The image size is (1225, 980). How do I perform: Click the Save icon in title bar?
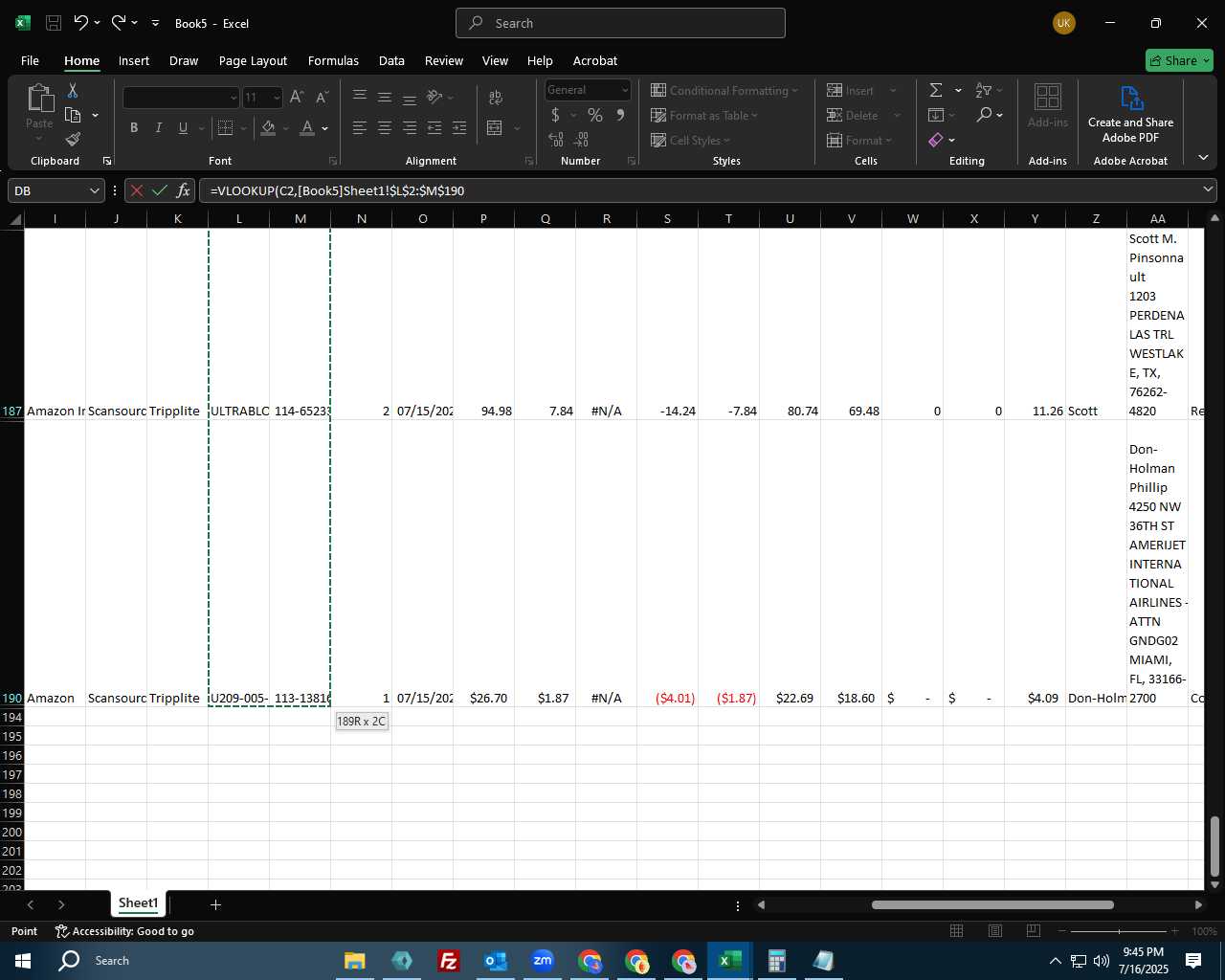click(x=54, y=23)
